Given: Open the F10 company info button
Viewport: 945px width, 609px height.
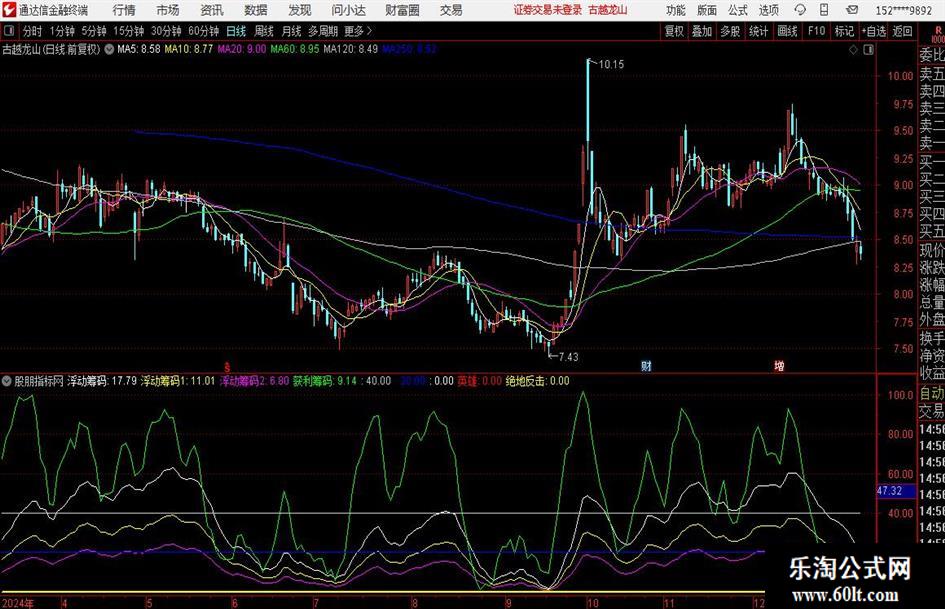Looking at the screenshot, I should 816,31.
